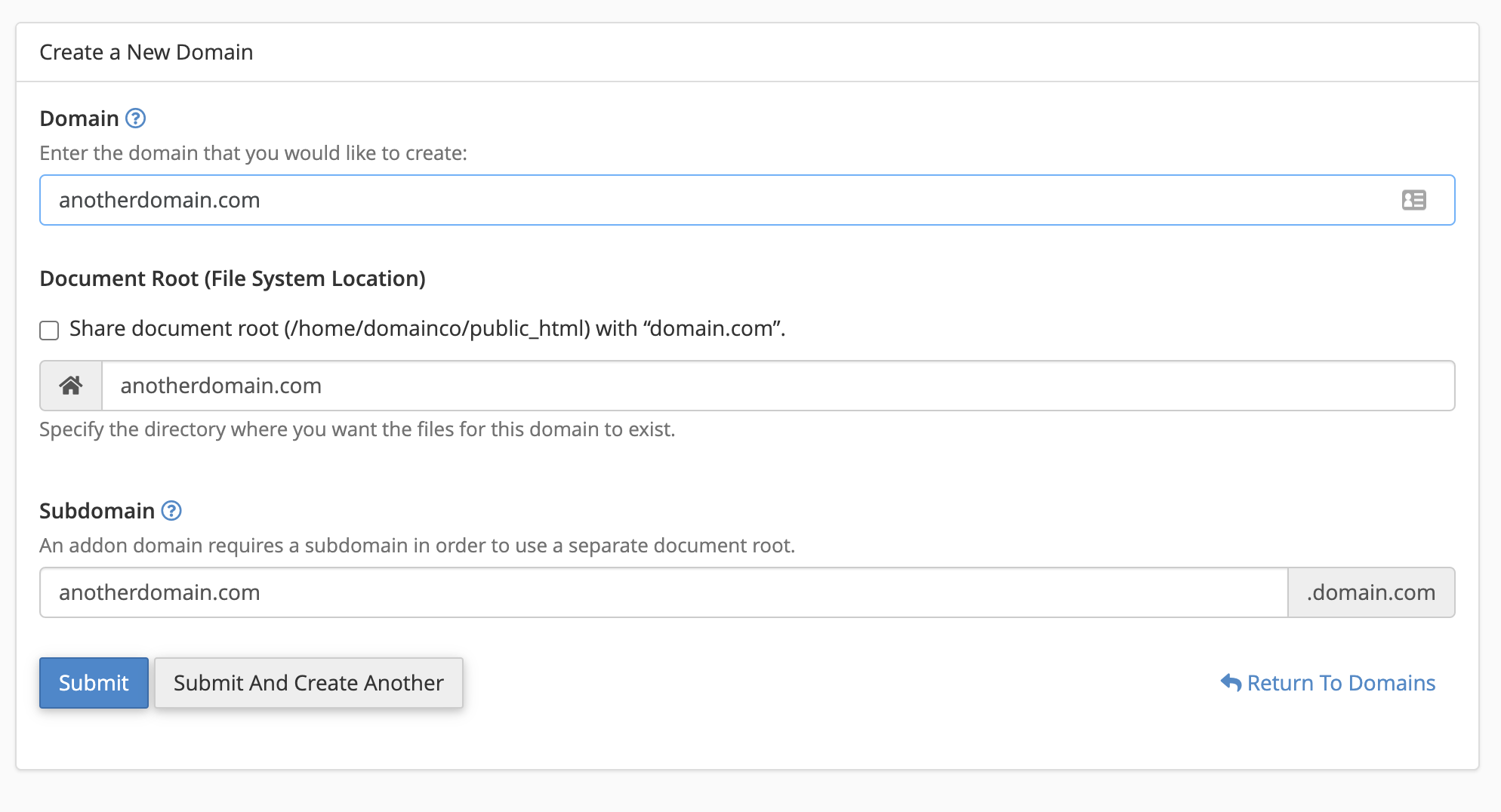Screen dimensions: 1501x812
Task: Click the "Specify the directory" helper text
Action: pos(356,429)
